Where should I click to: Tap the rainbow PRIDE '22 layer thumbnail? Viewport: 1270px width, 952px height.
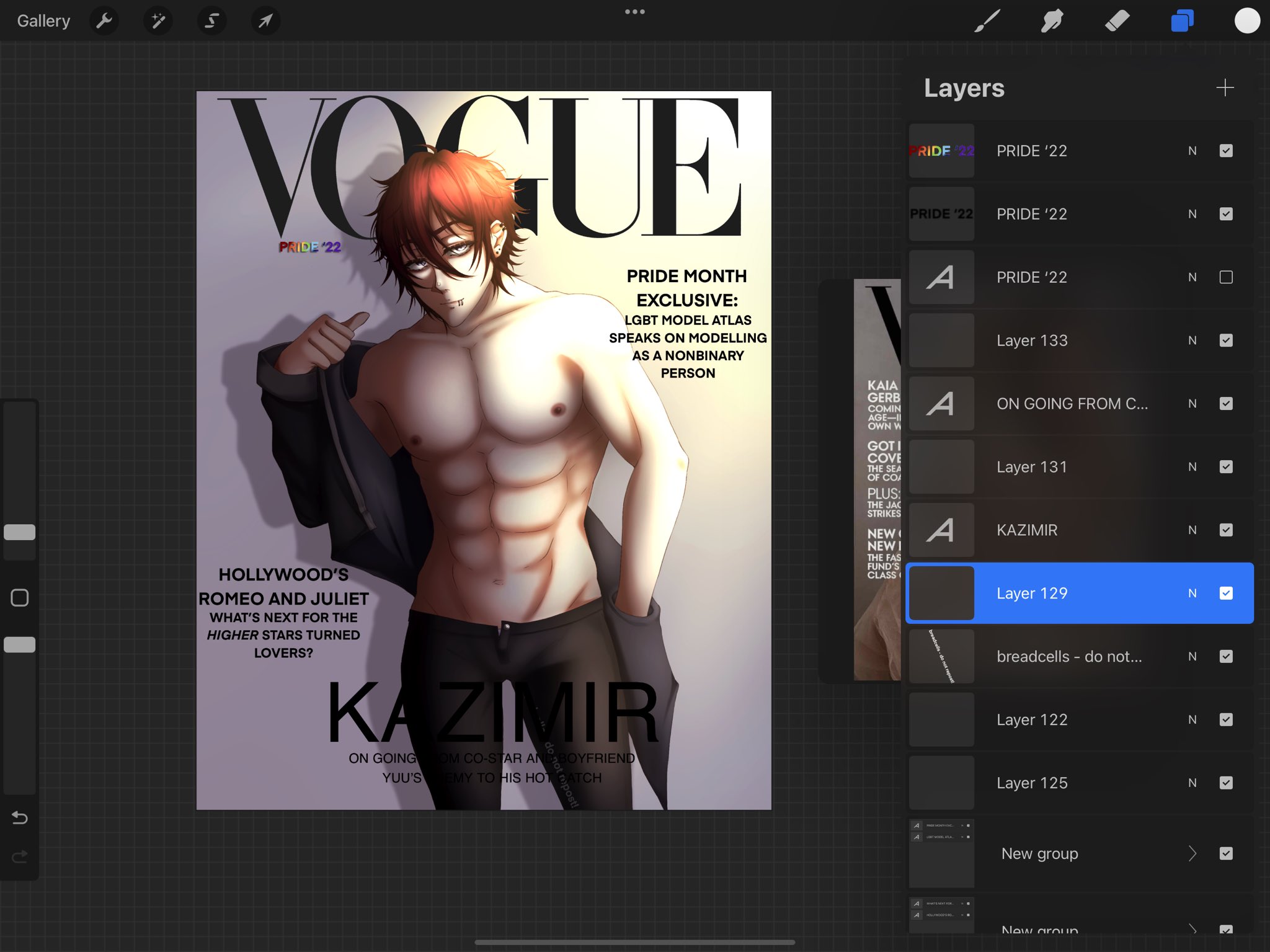tap(941, 151)
